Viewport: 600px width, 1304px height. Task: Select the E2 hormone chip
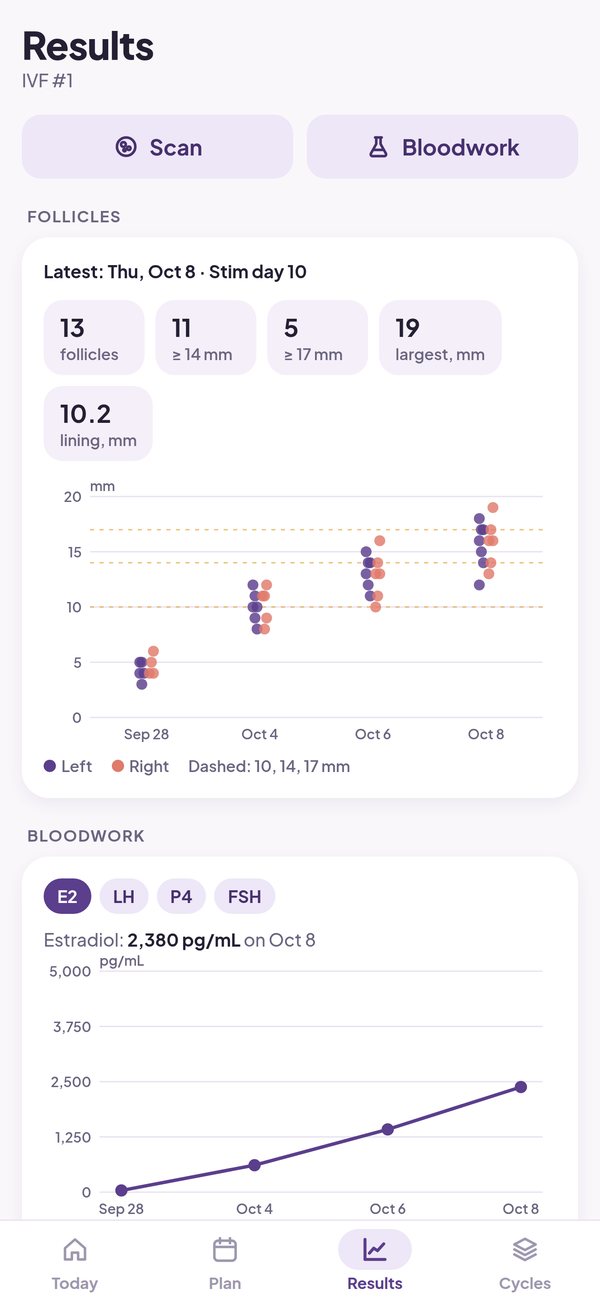(x=67, y=896)
